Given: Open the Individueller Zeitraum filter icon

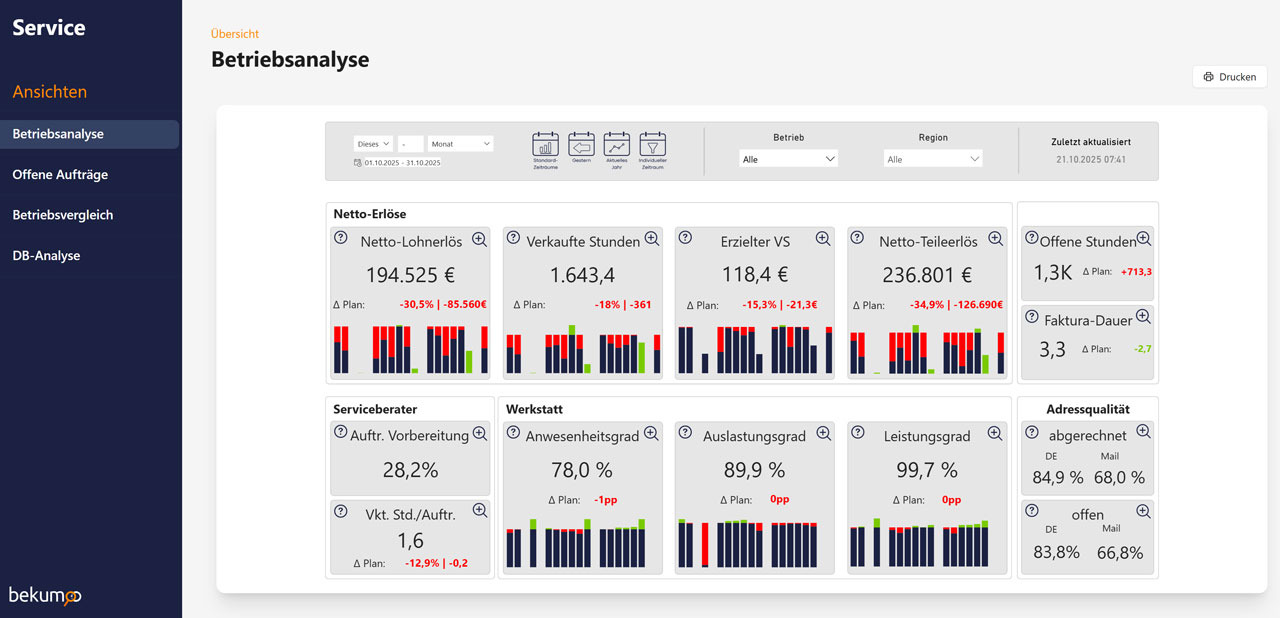Looking at the screenshot, I should coord(652,144).
